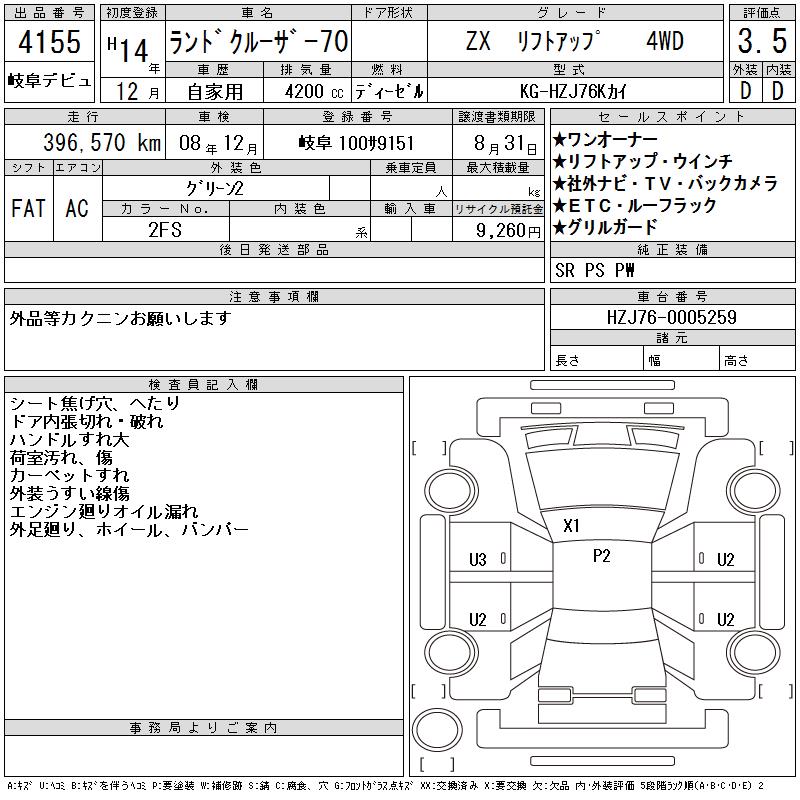Click the spare tire circle on the diagram
Viewport: 800px width, 800px height.
pos(437,729)
